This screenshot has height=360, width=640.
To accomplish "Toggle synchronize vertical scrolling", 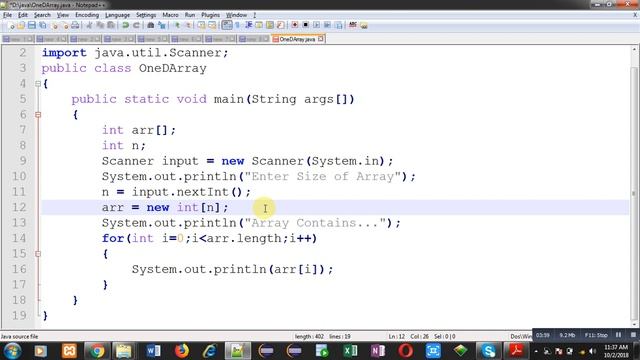I will point(202,25).
